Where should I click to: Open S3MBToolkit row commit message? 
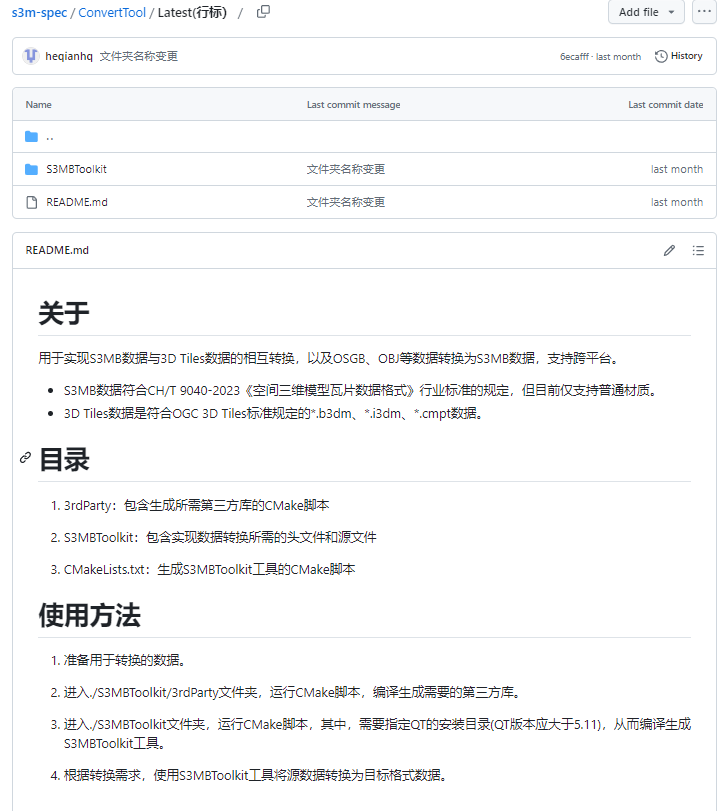coord(346,169)
